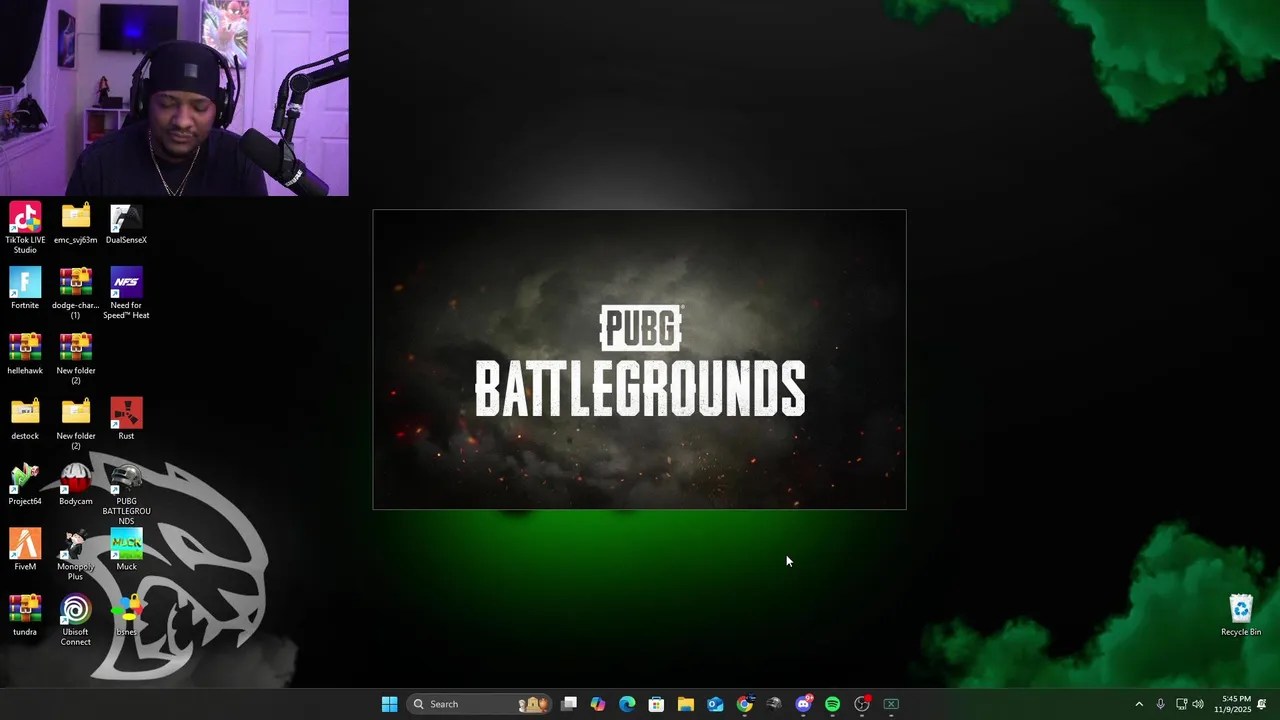Open Outlook from the taskbar
The height and width of the screenshot is (720, 1280).
(x=715, y=704)
